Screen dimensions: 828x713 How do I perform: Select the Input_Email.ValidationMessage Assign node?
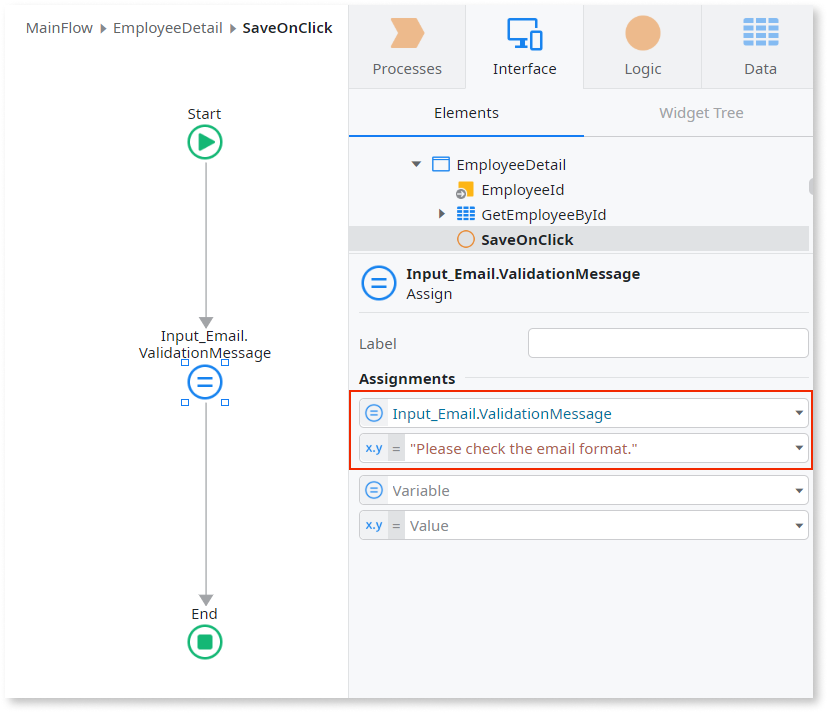(x=204, y=383)
